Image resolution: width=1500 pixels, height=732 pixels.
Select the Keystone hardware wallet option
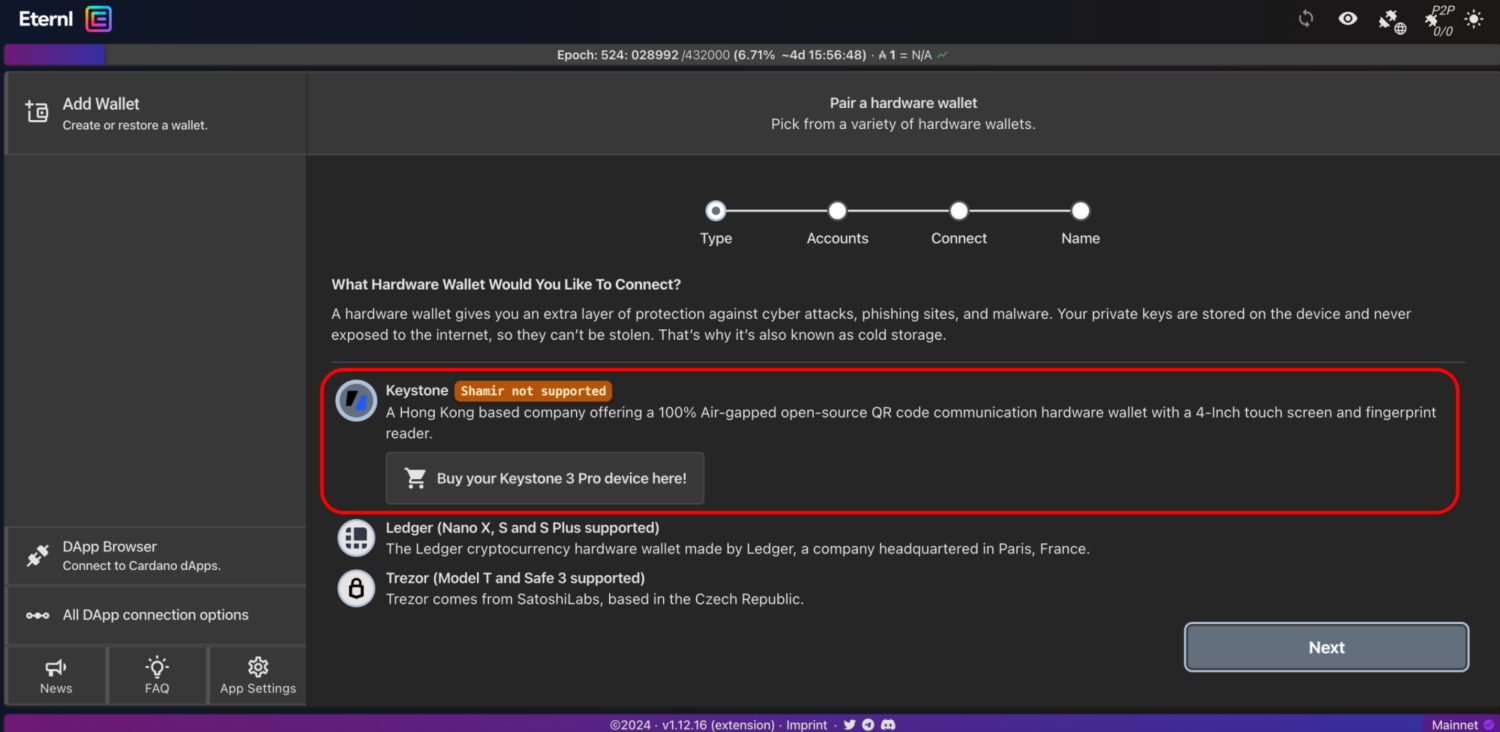point(417,391)
